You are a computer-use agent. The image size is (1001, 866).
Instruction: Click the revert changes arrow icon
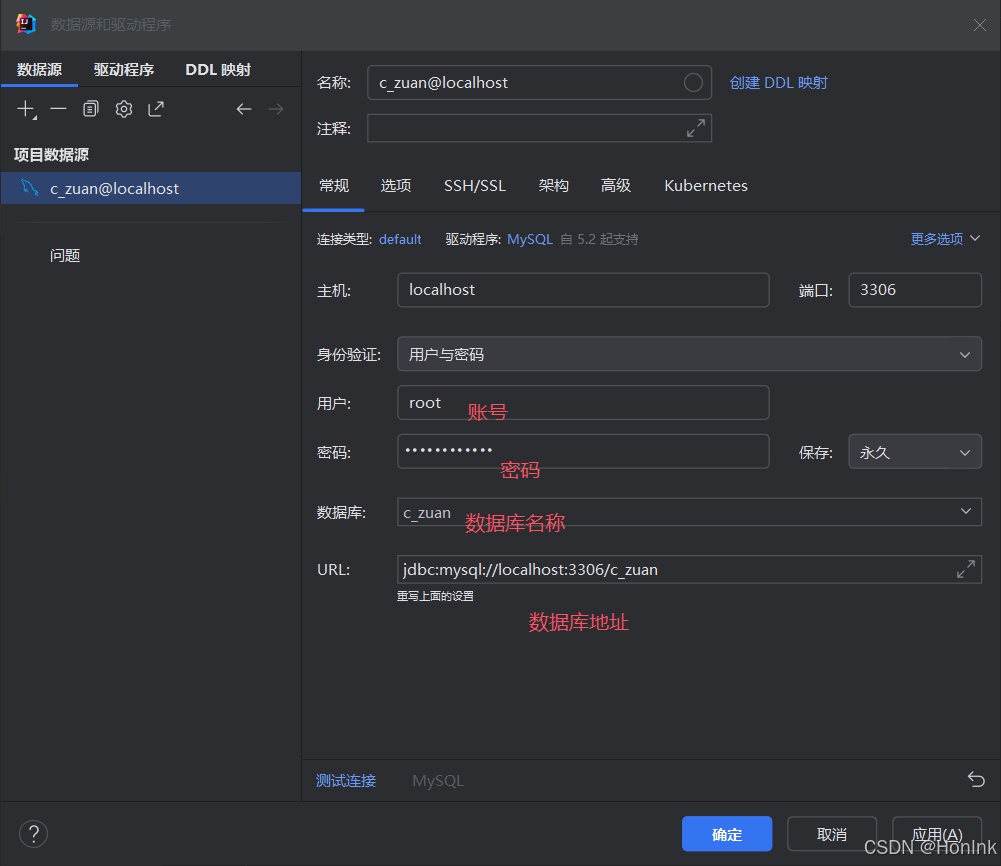[x=975, y=779]
